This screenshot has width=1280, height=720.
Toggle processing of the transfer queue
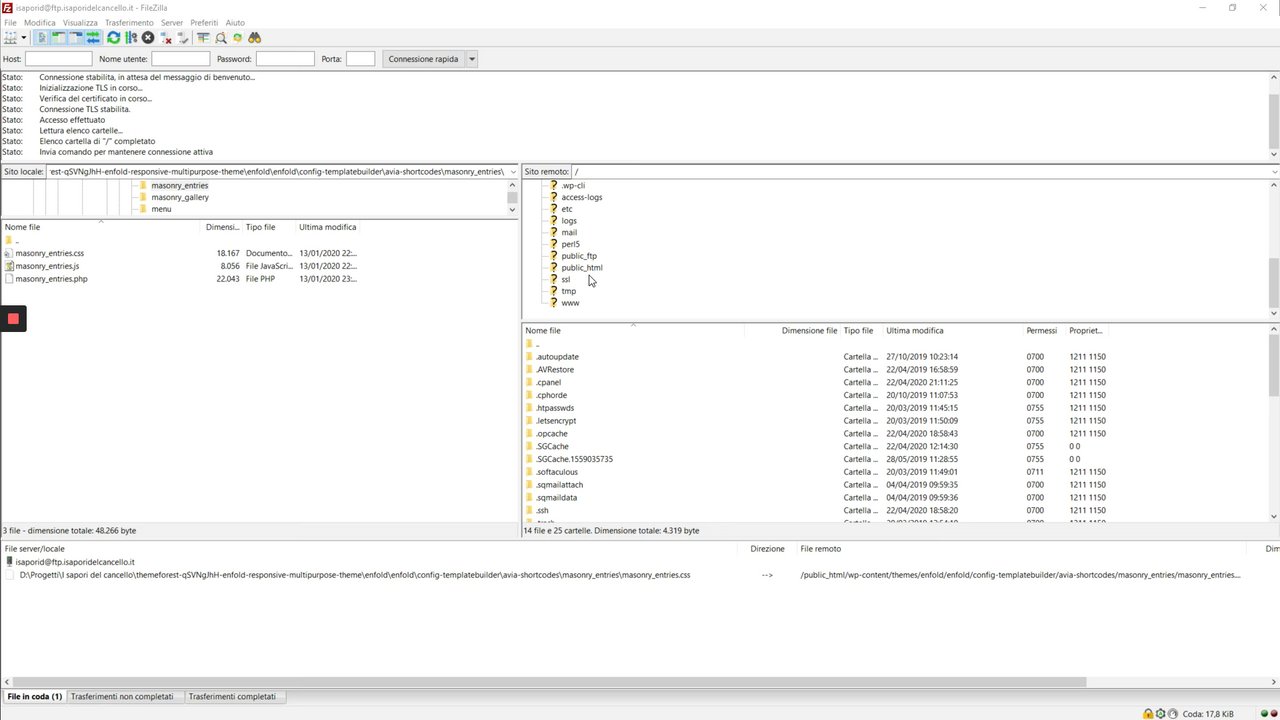[x=131, y=38]
